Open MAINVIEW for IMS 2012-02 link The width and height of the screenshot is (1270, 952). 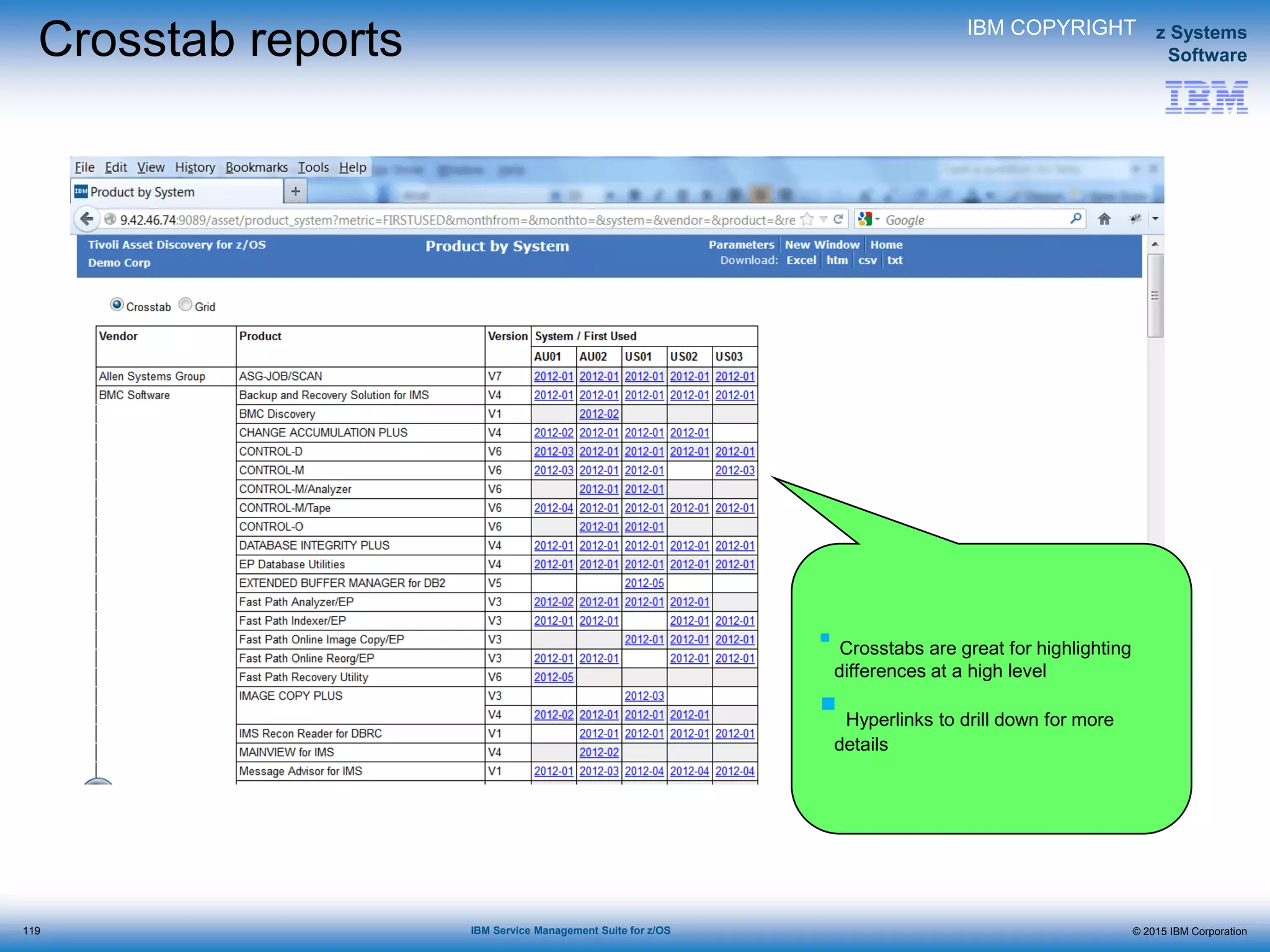click(598, 752)
